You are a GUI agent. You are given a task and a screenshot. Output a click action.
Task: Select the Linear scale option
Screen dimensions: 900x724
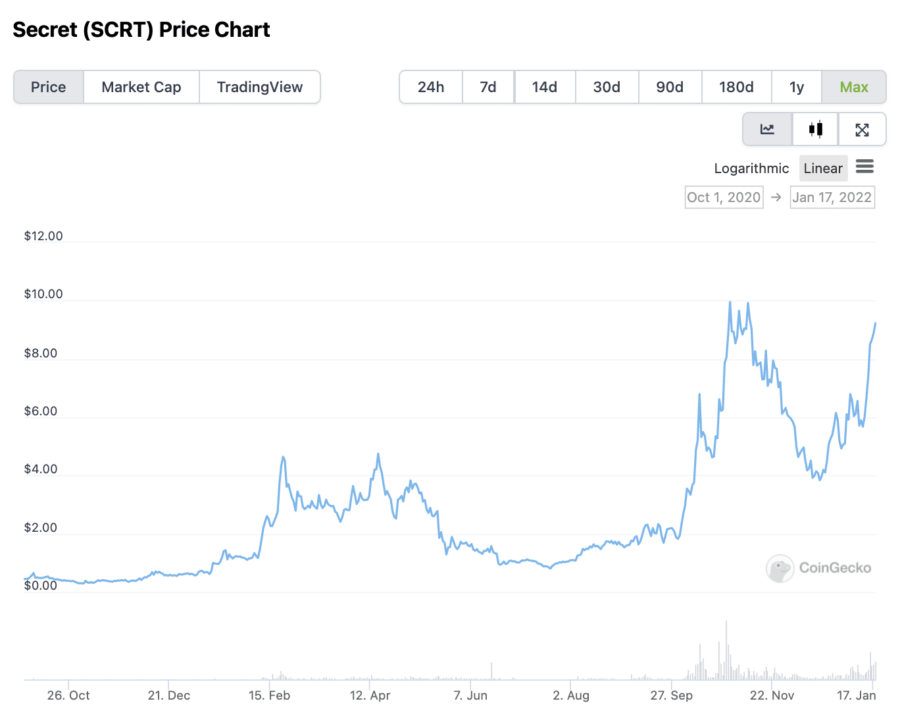(823, 168)
